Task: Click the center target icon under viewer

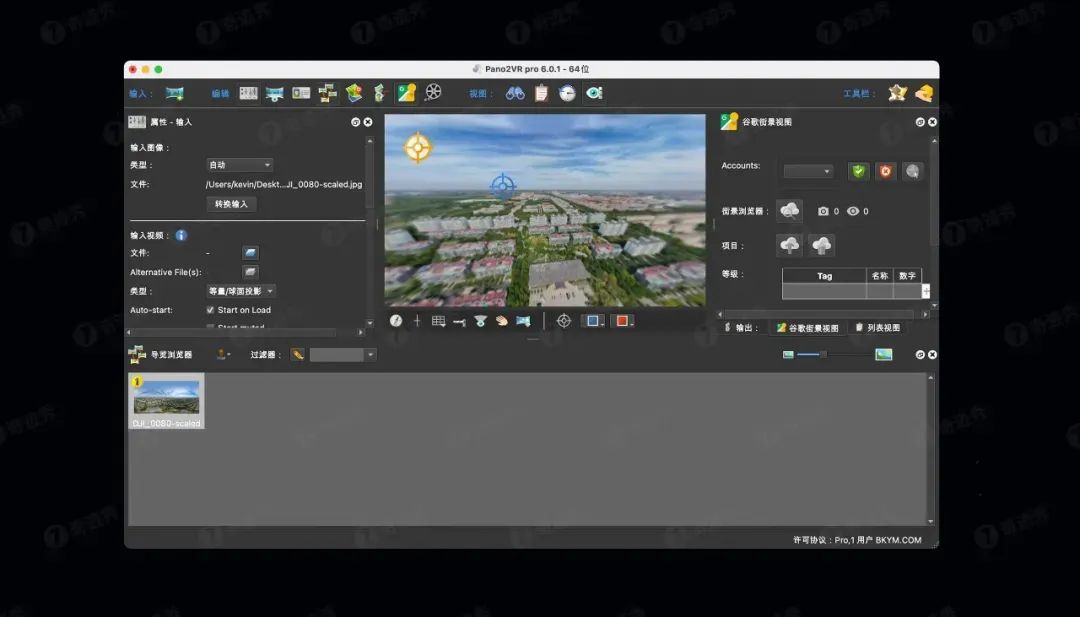Action: click(x=564, y=321)
